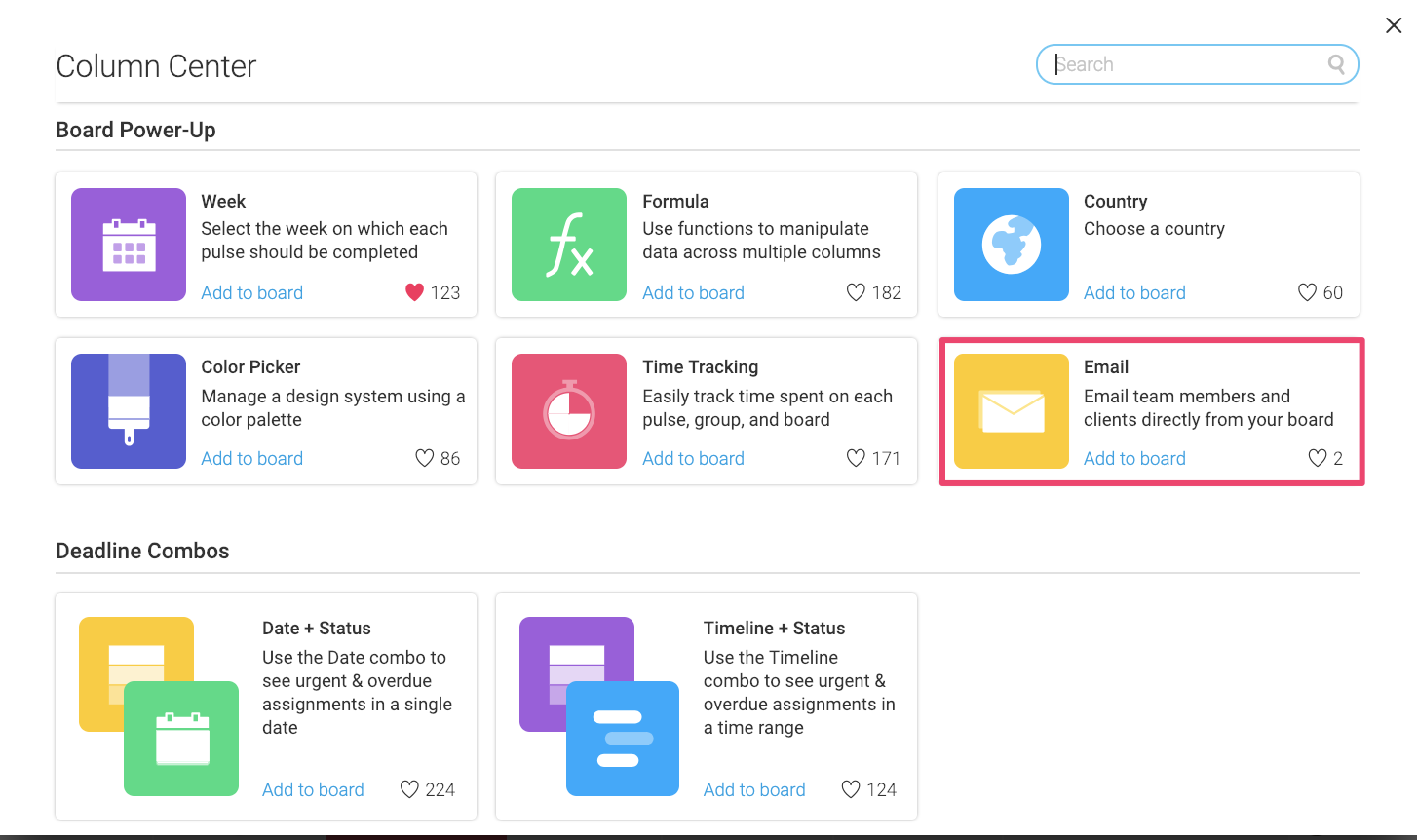The width and height of the screenshot is (1417, 840).
Task: Add the Formula column to board
Action: click(x=693, y=292)
